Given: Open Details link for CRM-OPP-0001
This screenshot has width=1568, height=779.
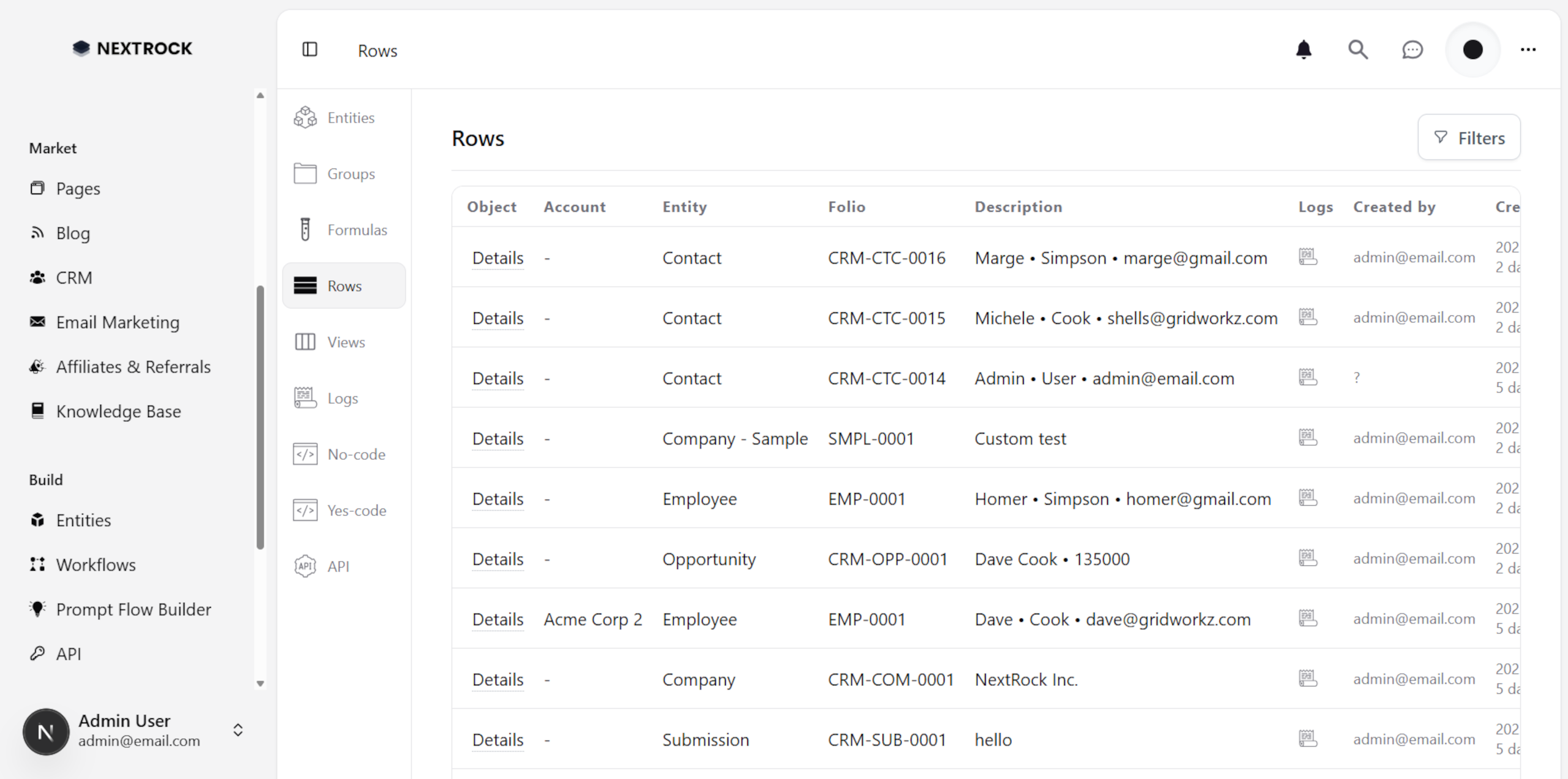Looking at the screenshot, I should pyautogui.click(x=497, y=559).
